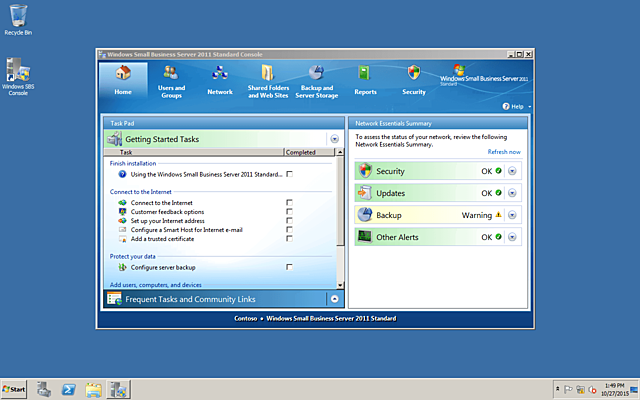Open Using the Windows Small Business Server 2011 Standard task

(x=207, y=174)
